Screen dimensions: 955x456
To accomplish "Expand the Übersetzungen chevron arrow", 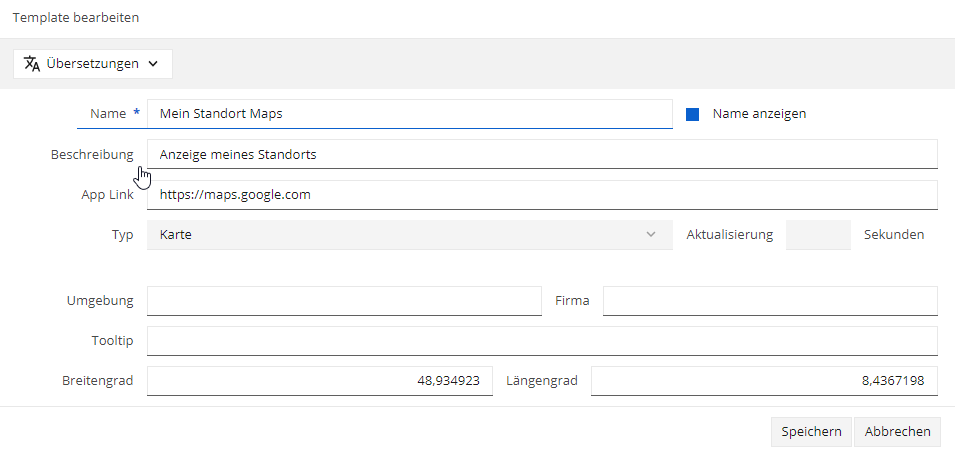I will pos(153,64).
